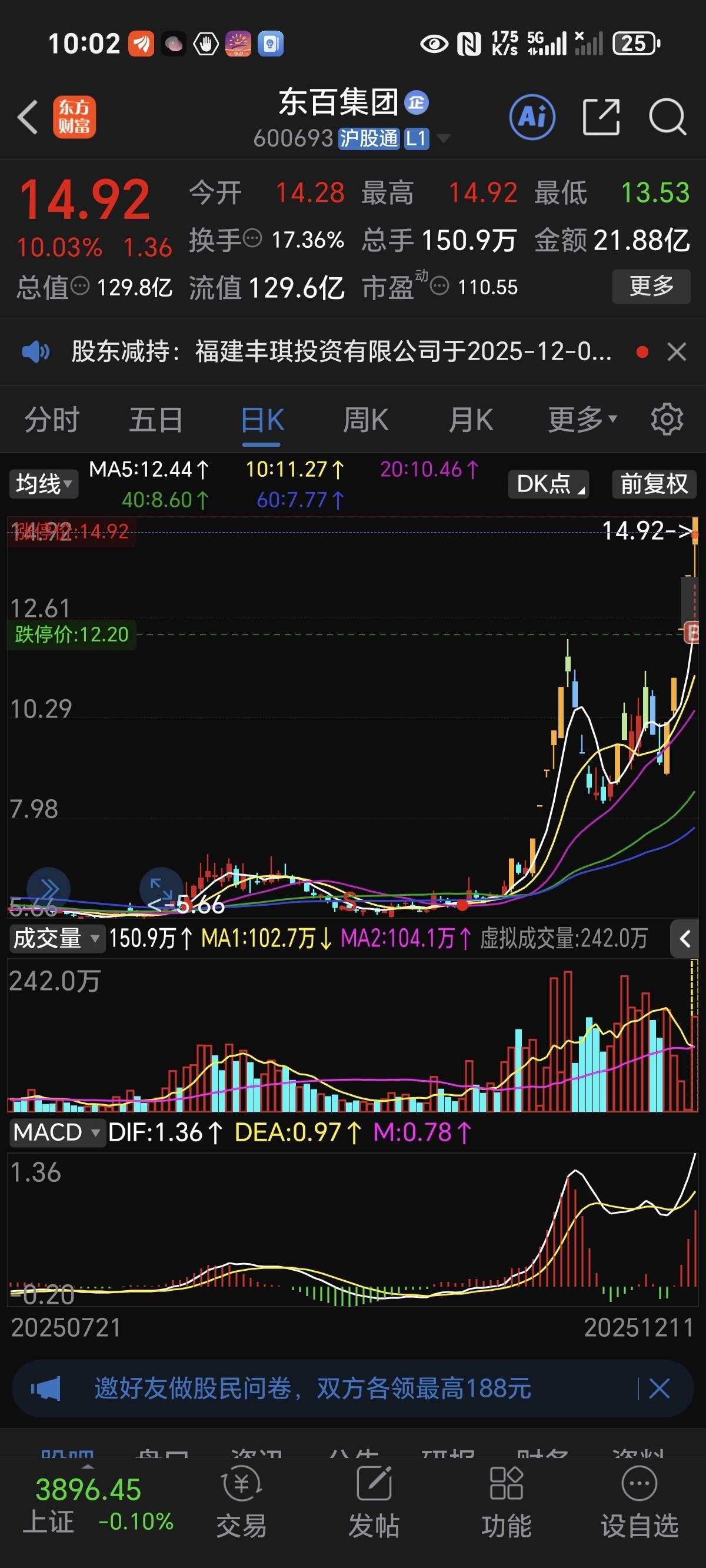Screen dimensions: 706x1568
Task: Tap the info icon beside 总值
Action: (80, 285)
